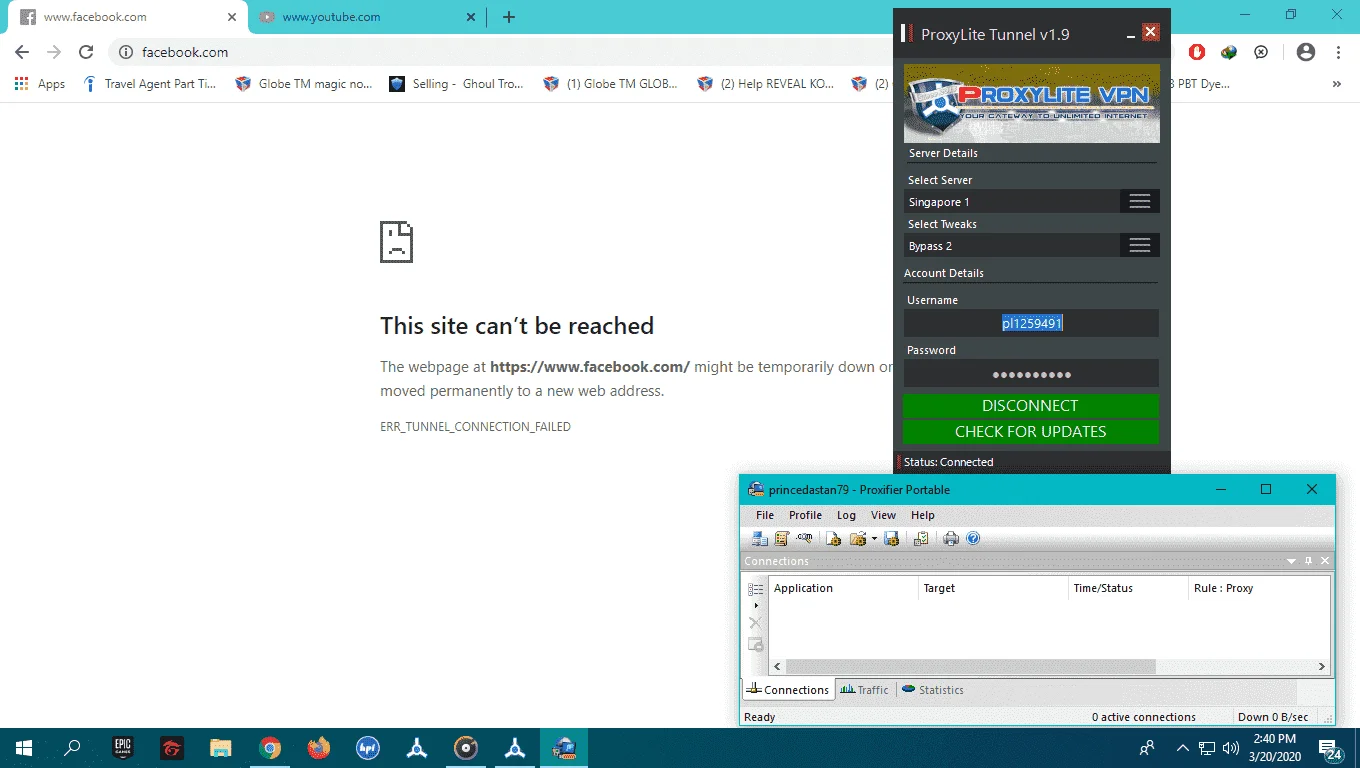Pin the Connections pane
Viewport: 1360px width, 768px height.
tap(1308, 562)
